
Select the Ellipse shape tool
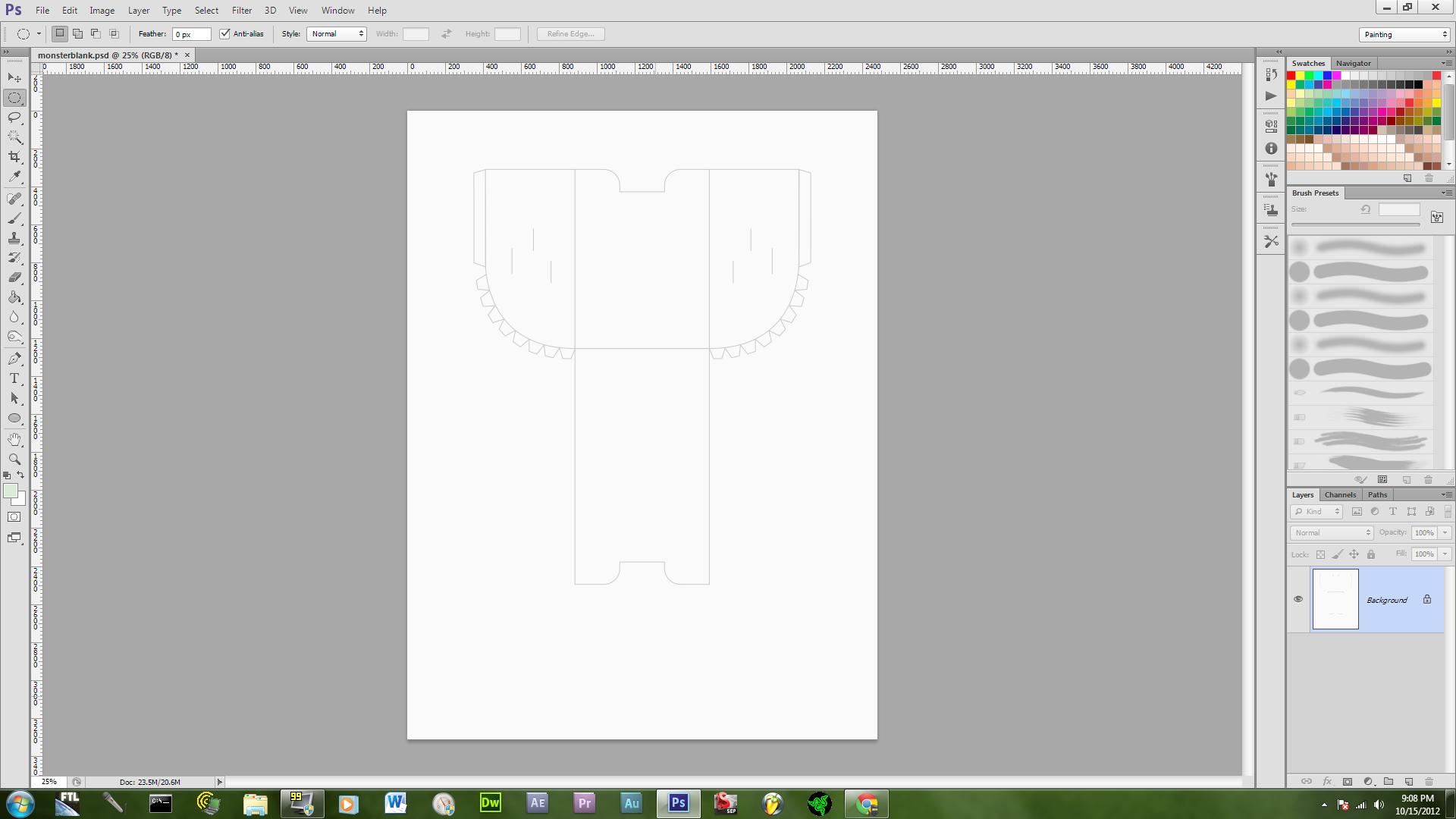point(14,418)
